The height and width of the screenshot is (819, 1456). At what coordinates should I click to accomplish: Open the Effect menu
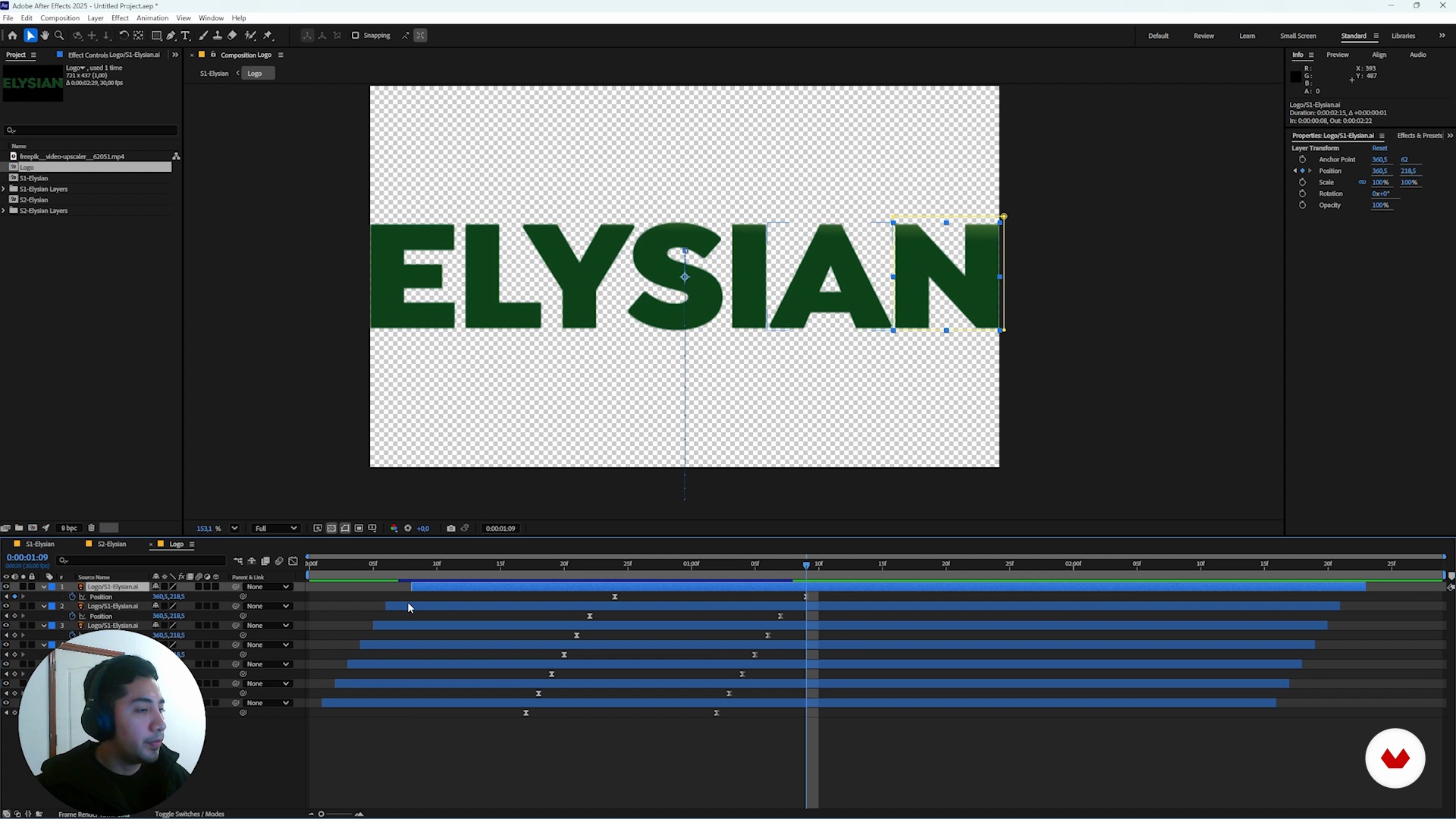[x=120, y=18]
